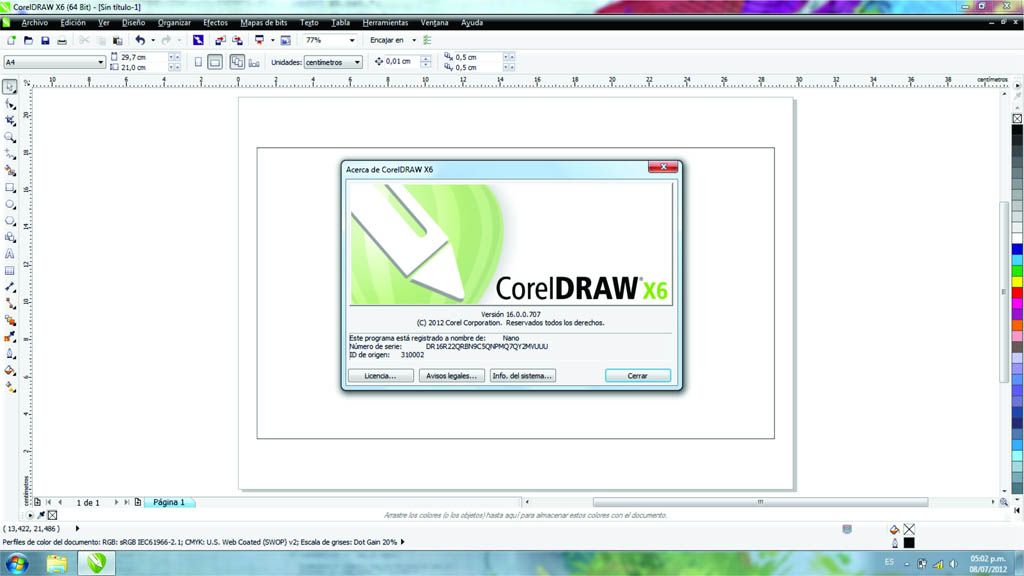Select the Connector tool
This screenshot has width=1024, height=576.
[10, 304]
